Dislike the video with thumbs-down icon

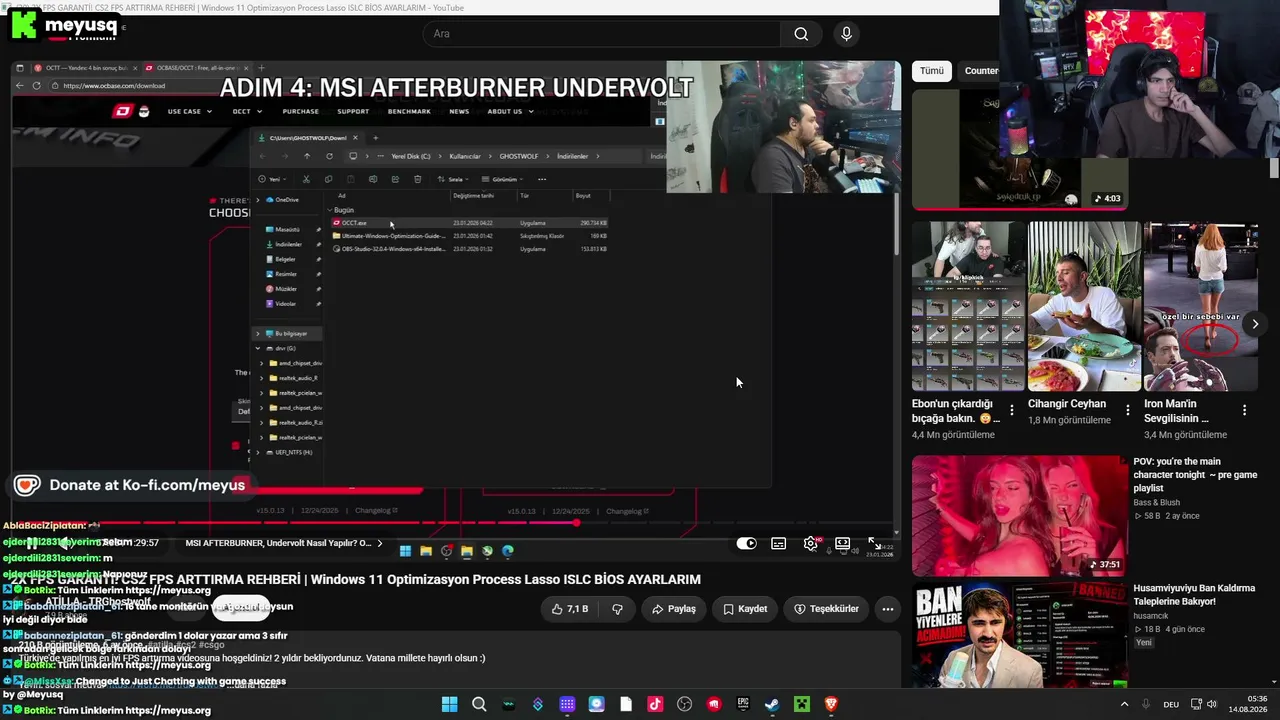[617, 609]
